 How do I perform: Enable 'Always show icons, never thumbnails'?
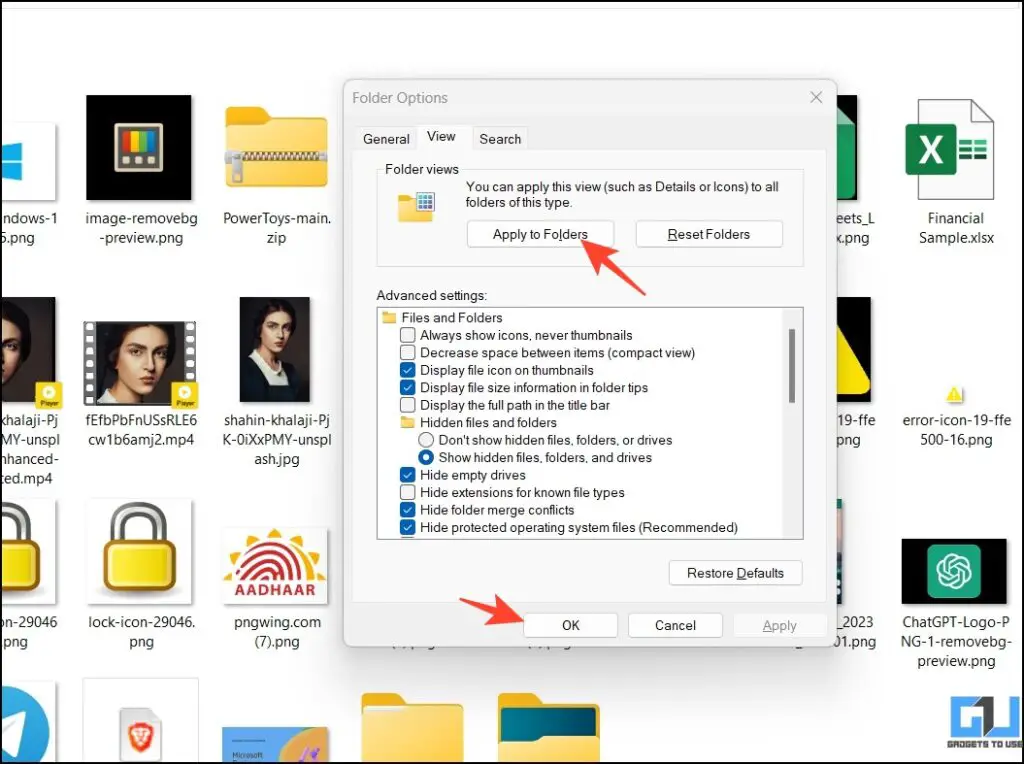tap(408, 335)
